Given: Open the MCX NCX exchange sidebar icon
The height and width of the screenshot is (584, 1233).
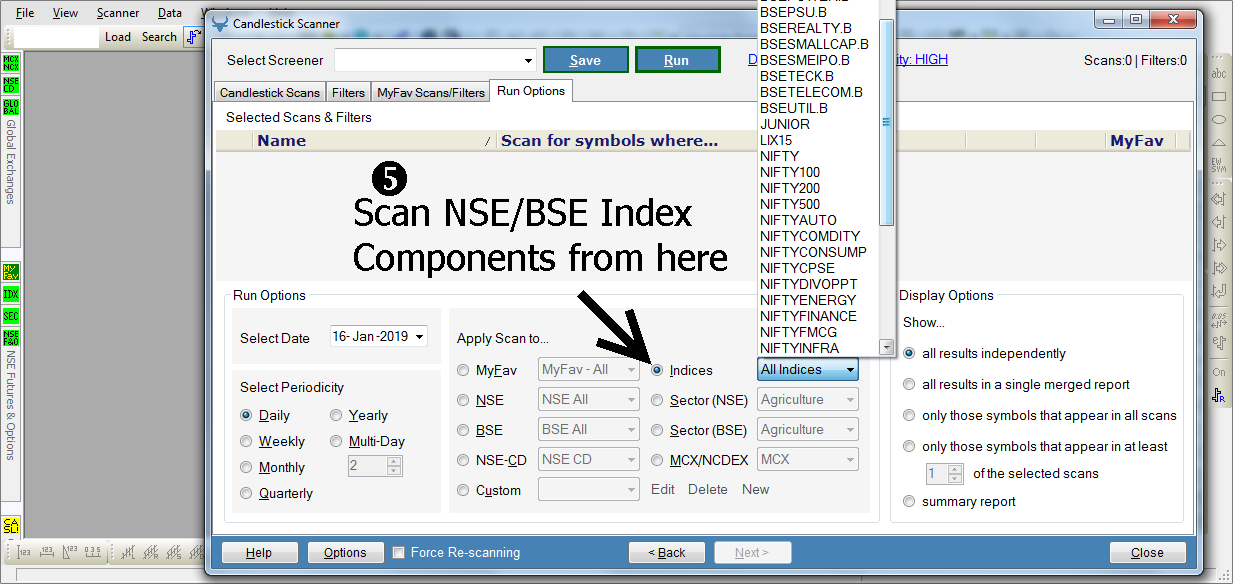Looking at the screenshot, I should (11, 63).
